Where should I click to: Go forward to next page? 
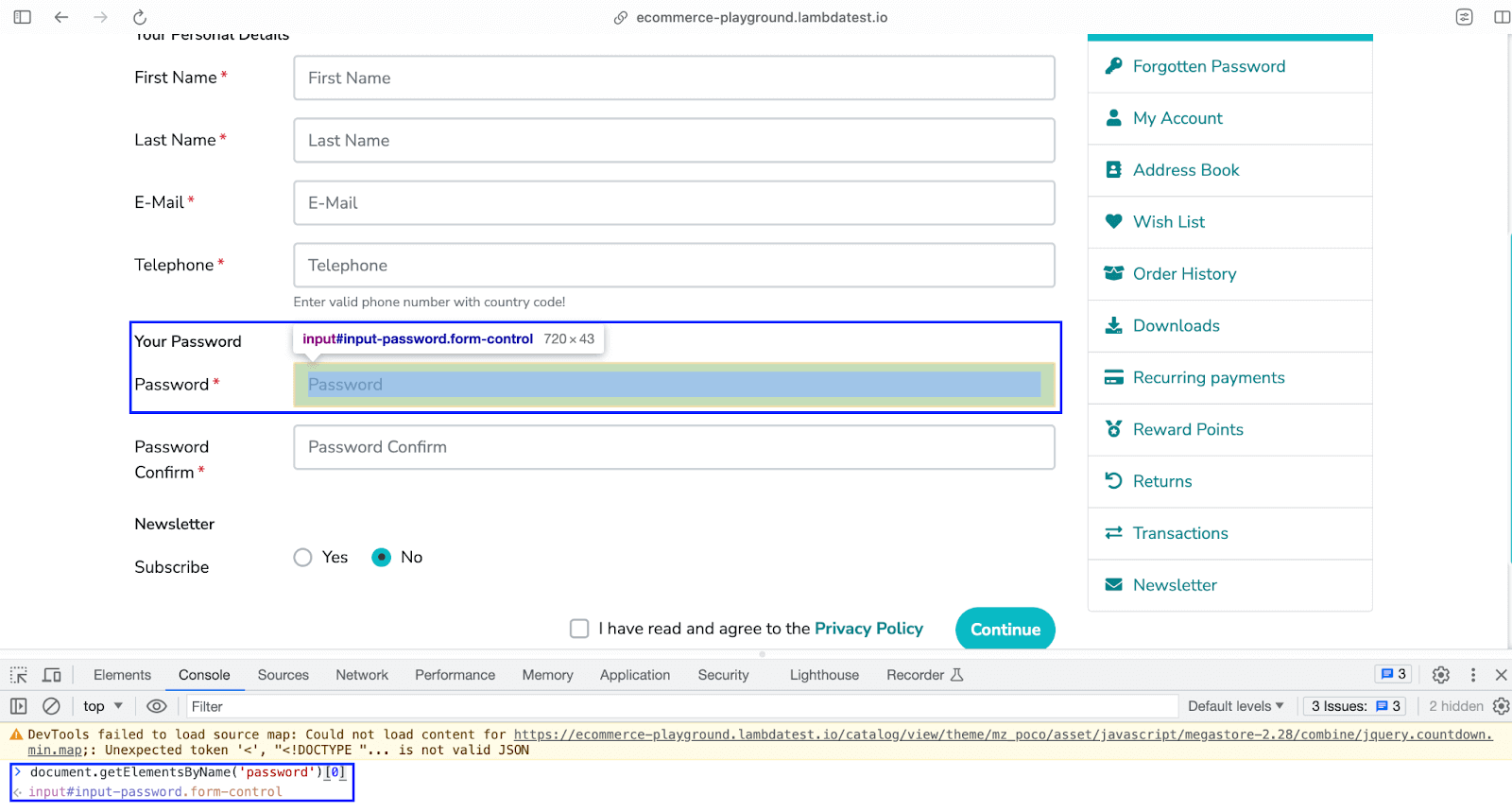(x=100, y=17)
